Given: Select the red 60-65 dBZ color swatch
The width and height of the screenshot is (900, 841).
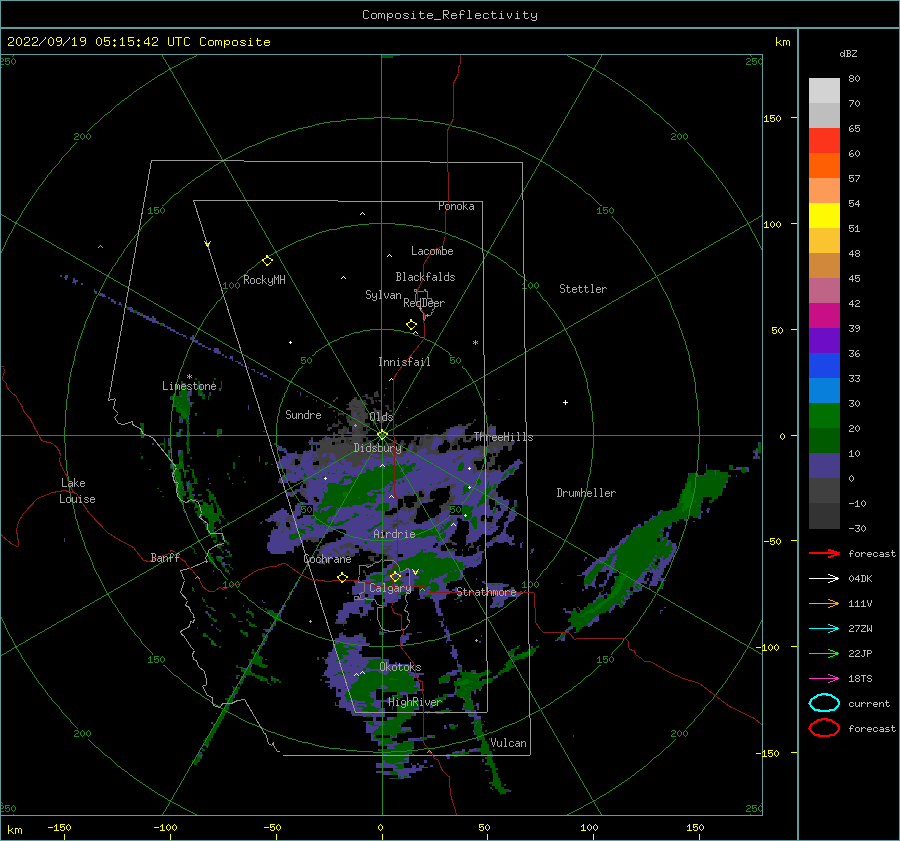Looking at the screenshot, I should tap(824, 140).
